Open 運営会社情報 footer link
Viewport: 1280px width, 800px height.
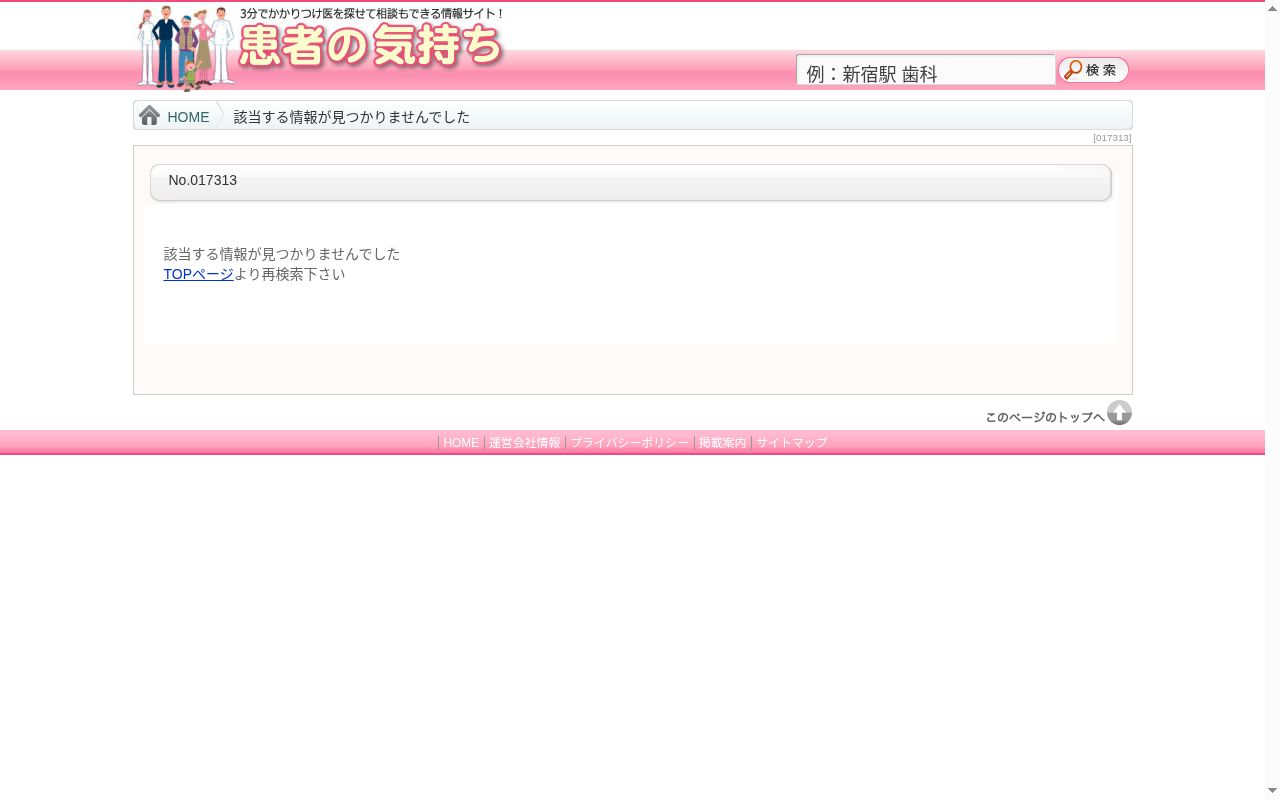524,443
